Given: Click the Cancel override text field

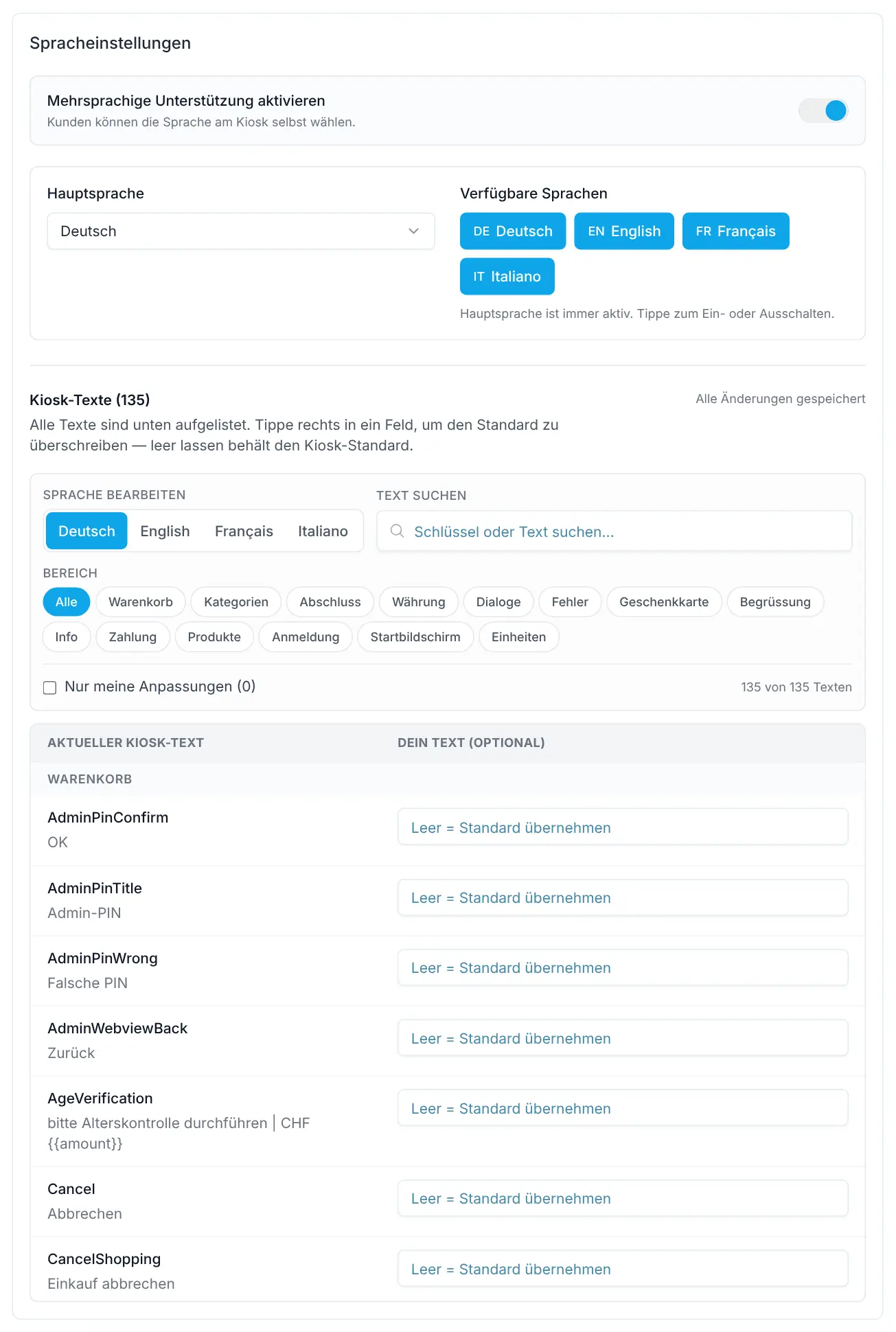Looking at the screenshot, I should 623,1198.
